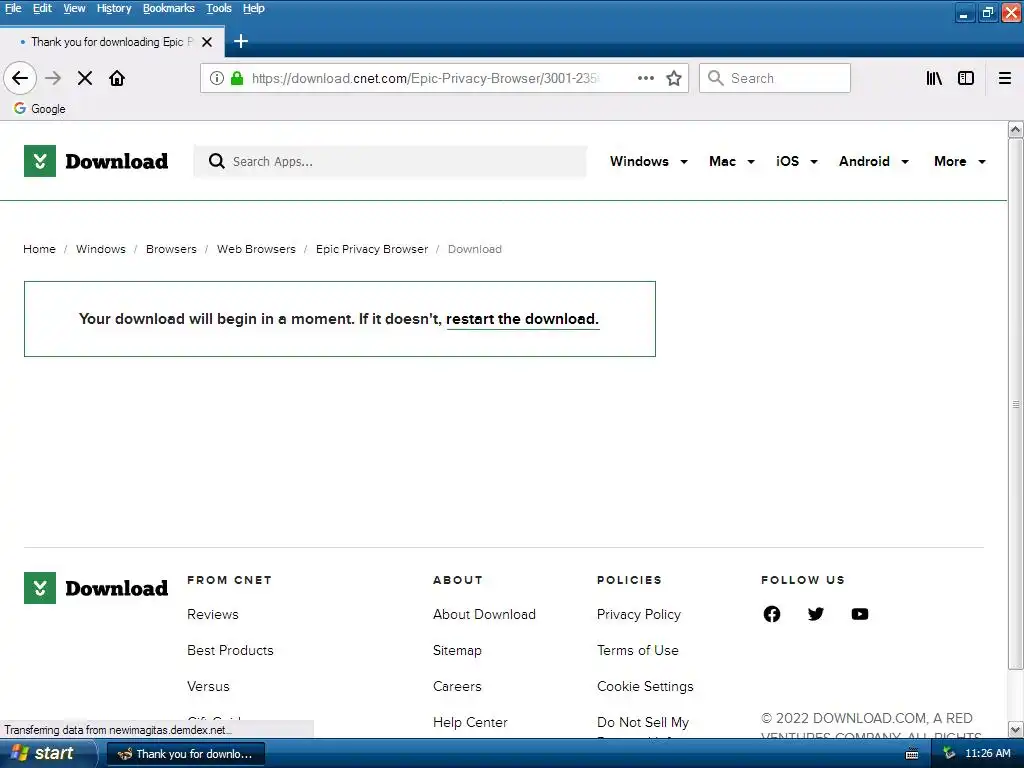The height and width of the screenshot is (768, 1024).
Task: Open the Tools menu
Action: (x=219, y=8)
